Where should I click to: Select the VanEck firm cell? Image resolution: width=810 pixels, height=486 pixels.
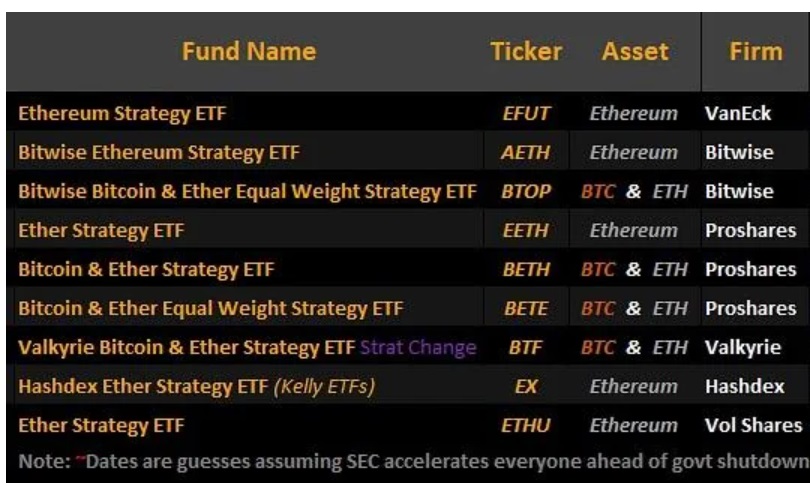(x=738, y=114)
